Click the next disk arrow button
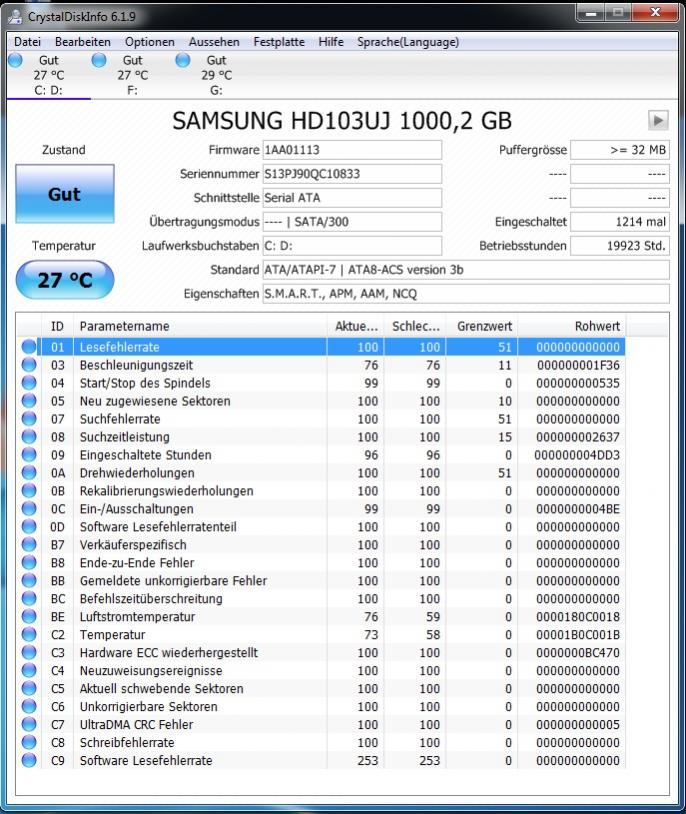Screen dimensions: 686x814 [x=657, y=120]
